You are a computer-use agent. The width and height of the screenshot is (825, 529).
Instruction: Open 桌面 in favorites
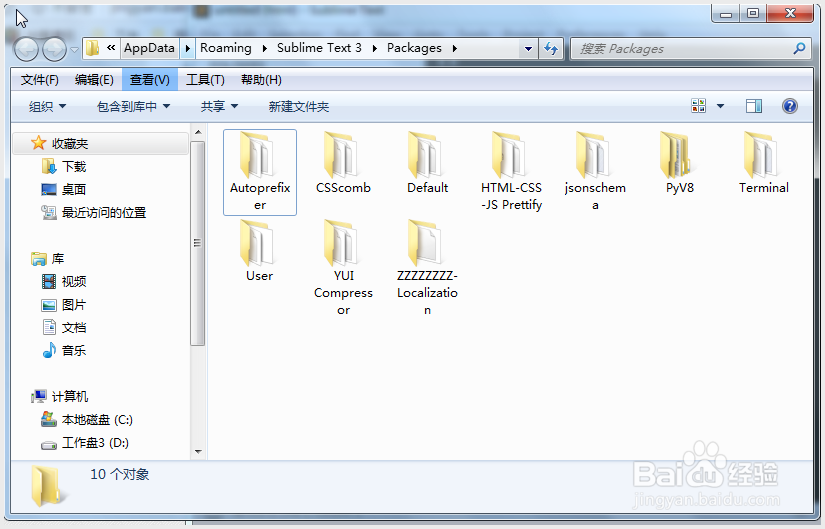click(64, 189)
